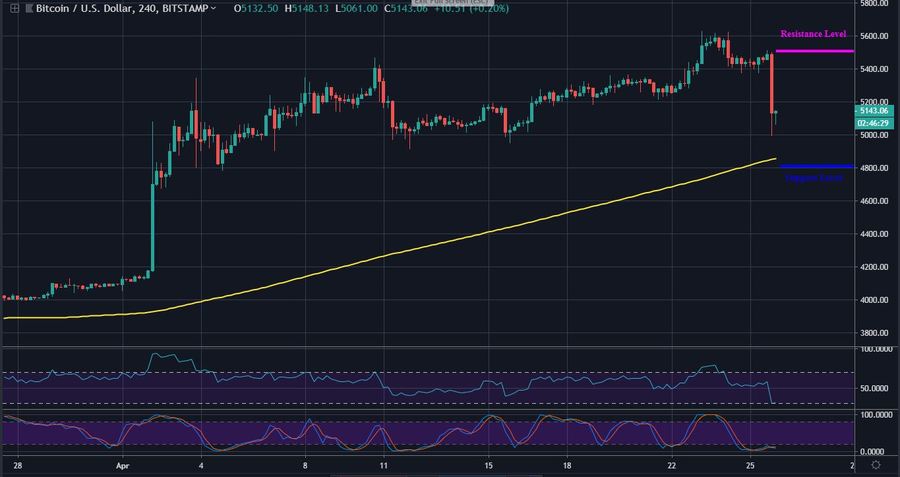Click the 3800.00 price axis label
The image size is (900, 477).
[x=874, y=333]
